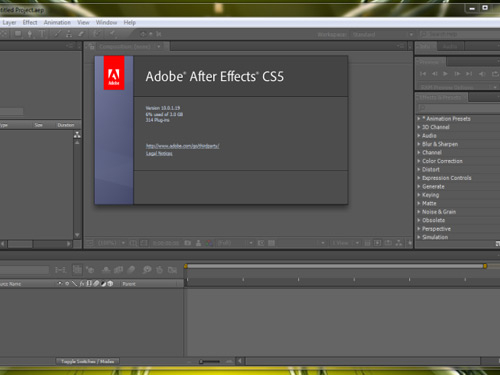Select the Brush tool
This screenshot has height=375, width=500.
[57, 34]
